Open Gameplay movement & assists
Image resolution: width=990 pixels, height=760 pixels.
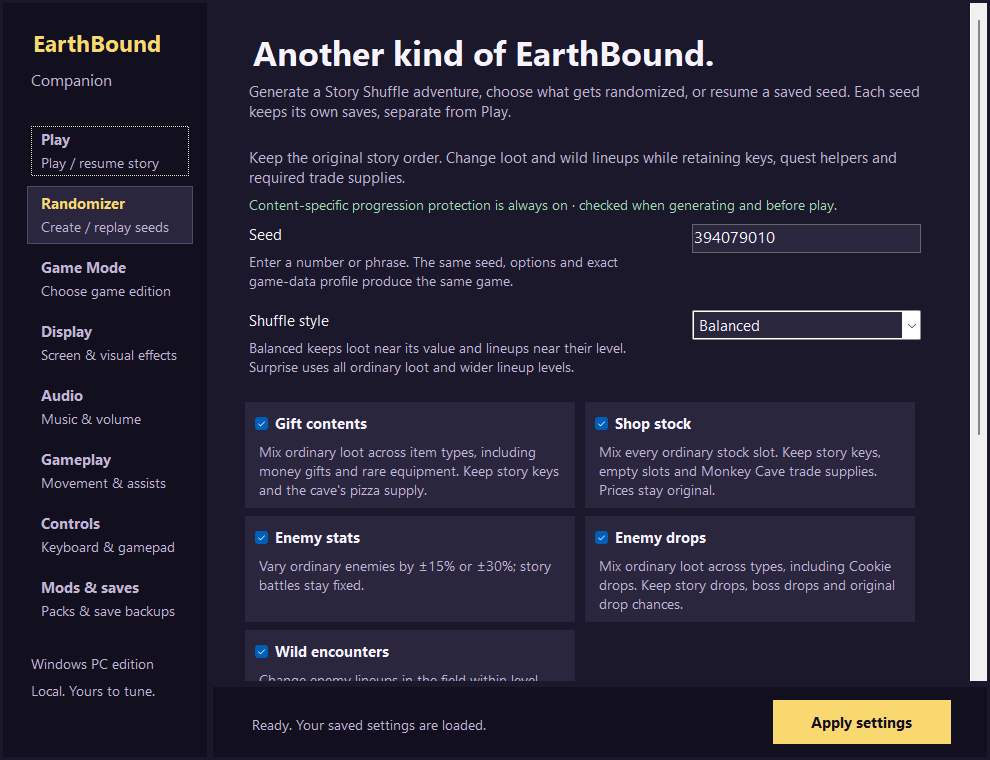(110, 471)
